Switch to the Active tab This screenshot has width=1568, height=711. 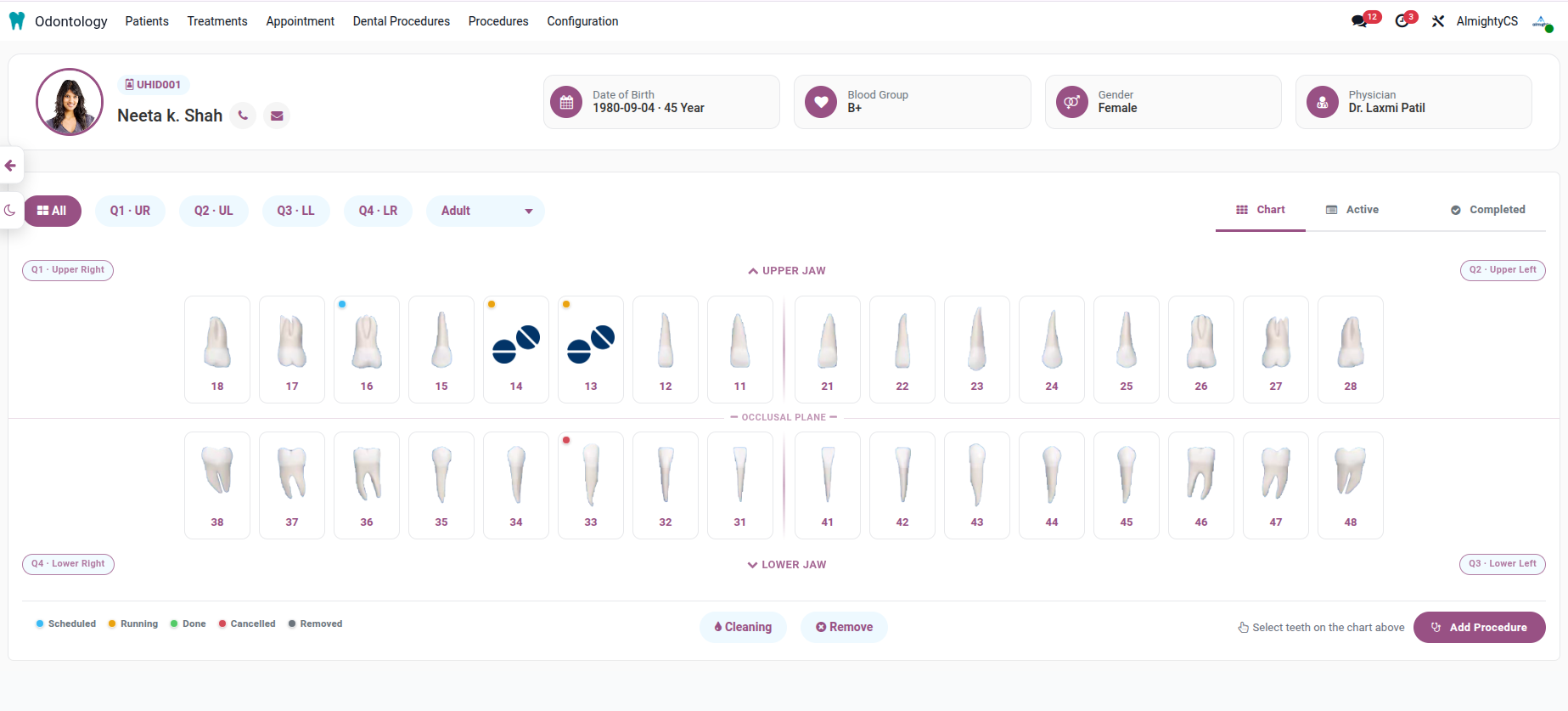point(1353,210)
